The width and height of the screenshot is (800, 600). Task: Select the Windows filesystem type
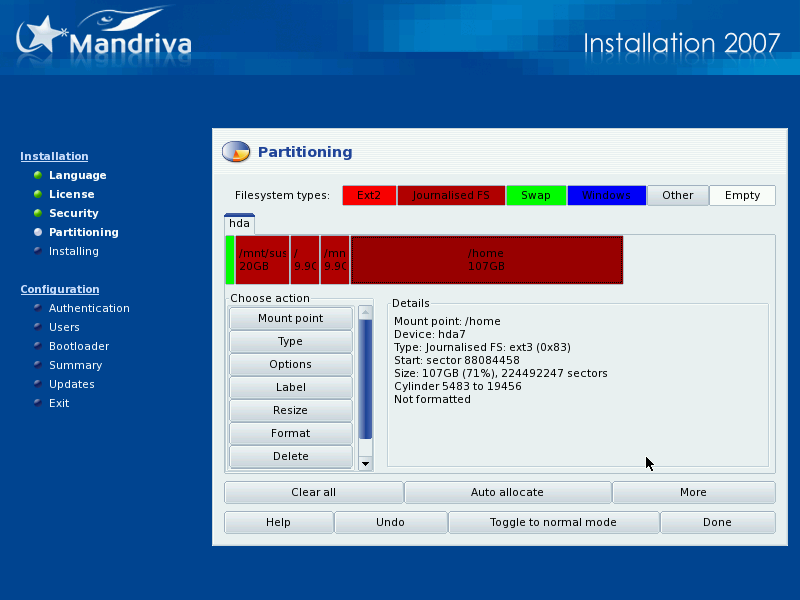pos(606,195)
